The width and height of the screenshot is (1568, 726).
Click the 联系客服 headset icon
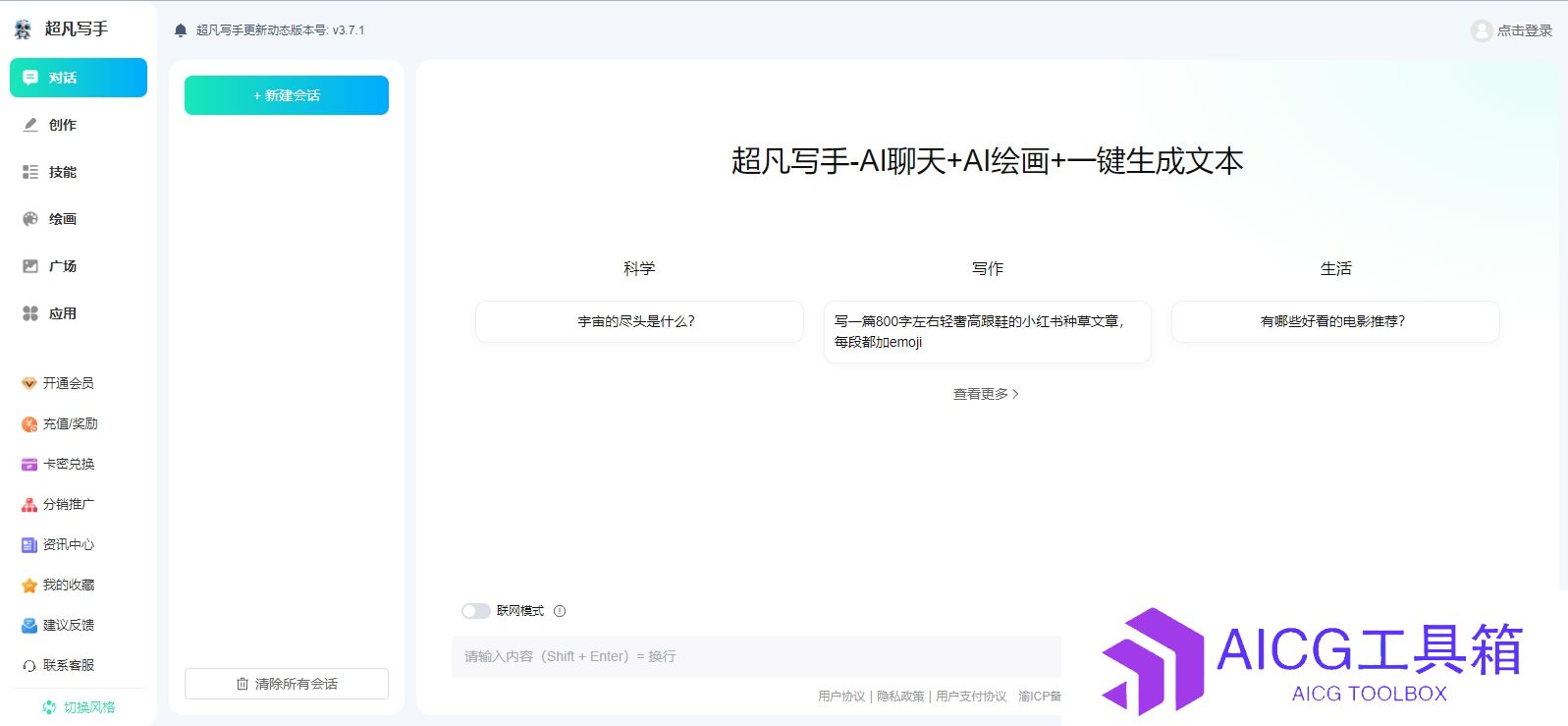(29, 666)
